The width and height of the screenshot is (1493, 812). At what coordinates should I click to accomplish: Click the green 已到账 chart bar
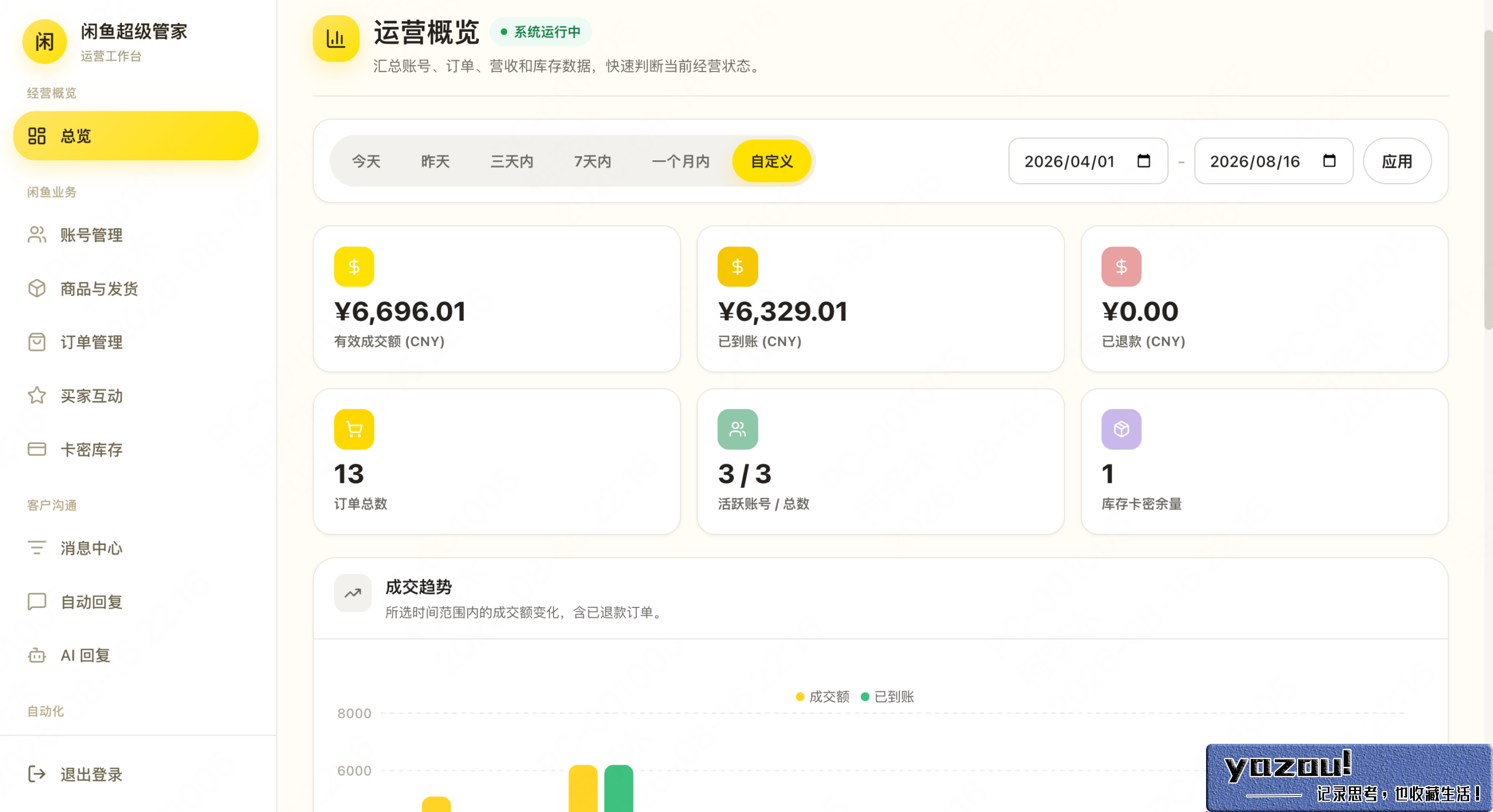(618, 788)
